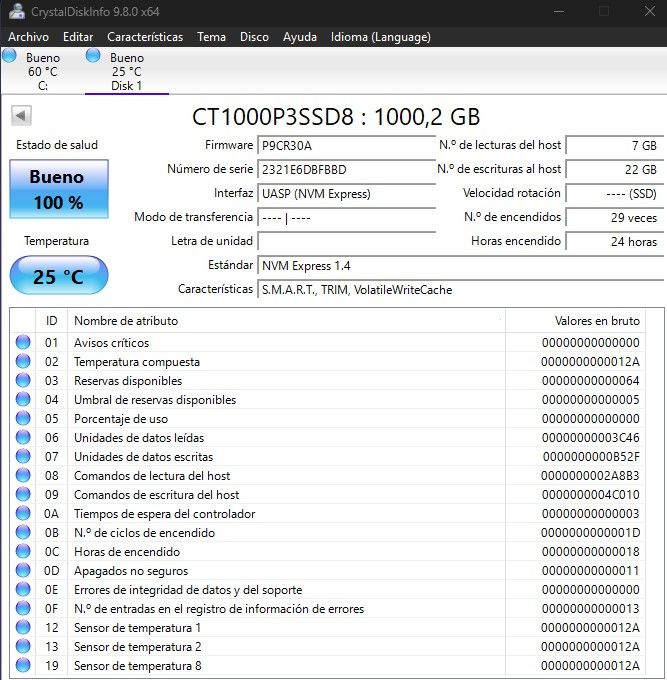Click the 25 °C temperature button
The image size is (667, 680).
(59, 275)
